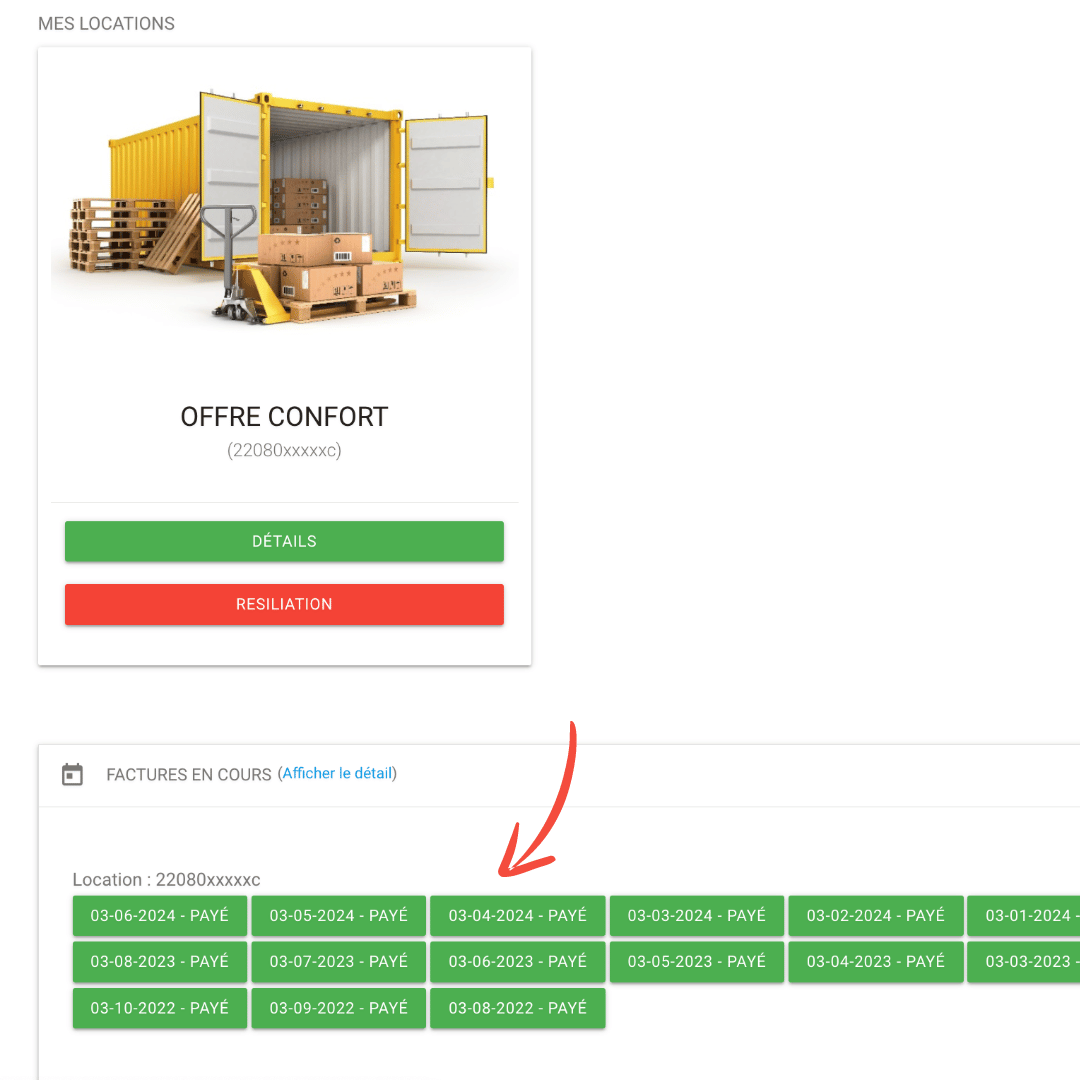
Task: View invoice 03-04-2023 - PAYÉ
Action: (x=876, y=962)
